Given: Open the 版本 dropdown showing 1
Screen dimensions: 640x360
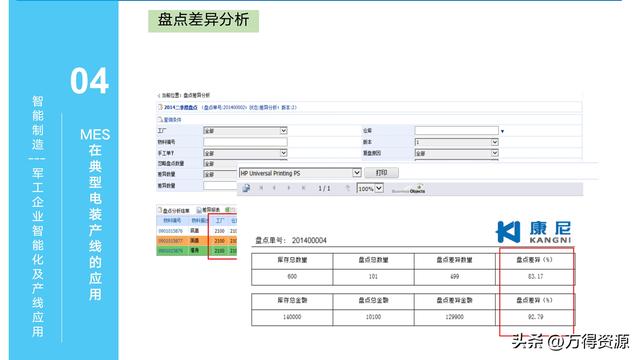Looking at the screenshot, I should click(456, 142).
